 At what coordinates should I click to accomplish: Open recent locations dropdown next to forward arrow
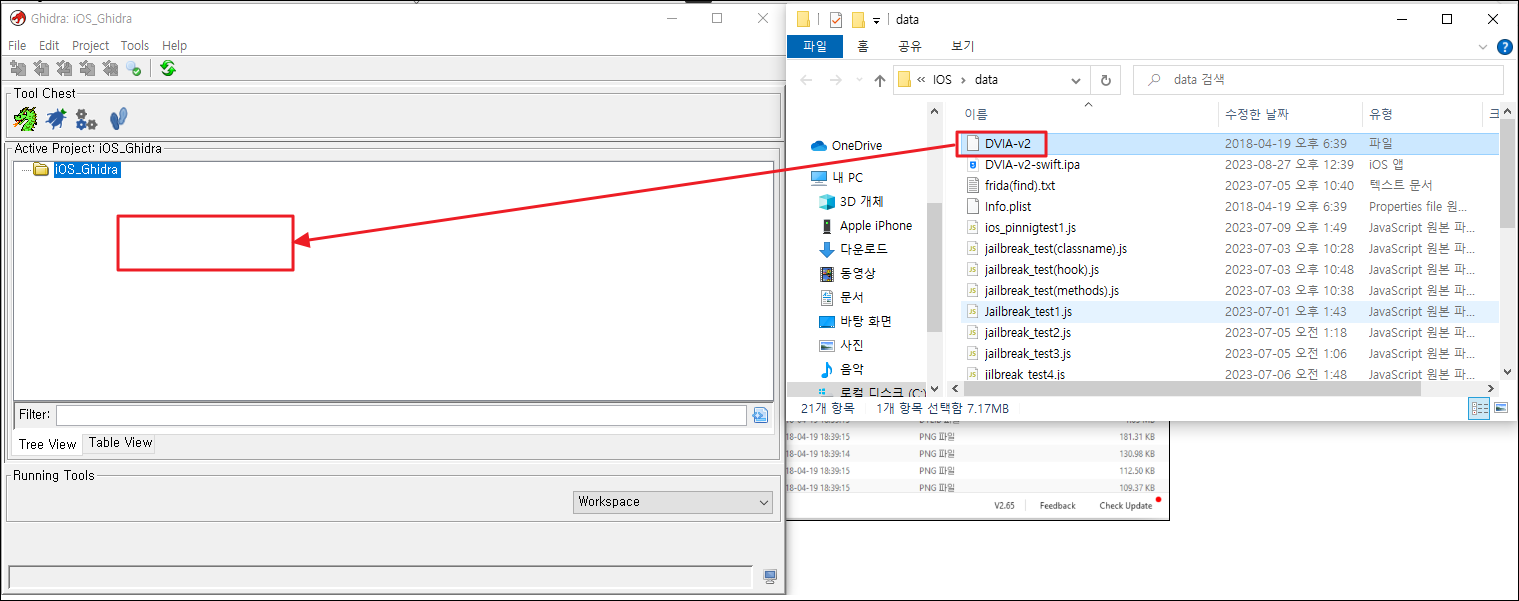coord(859,80)
